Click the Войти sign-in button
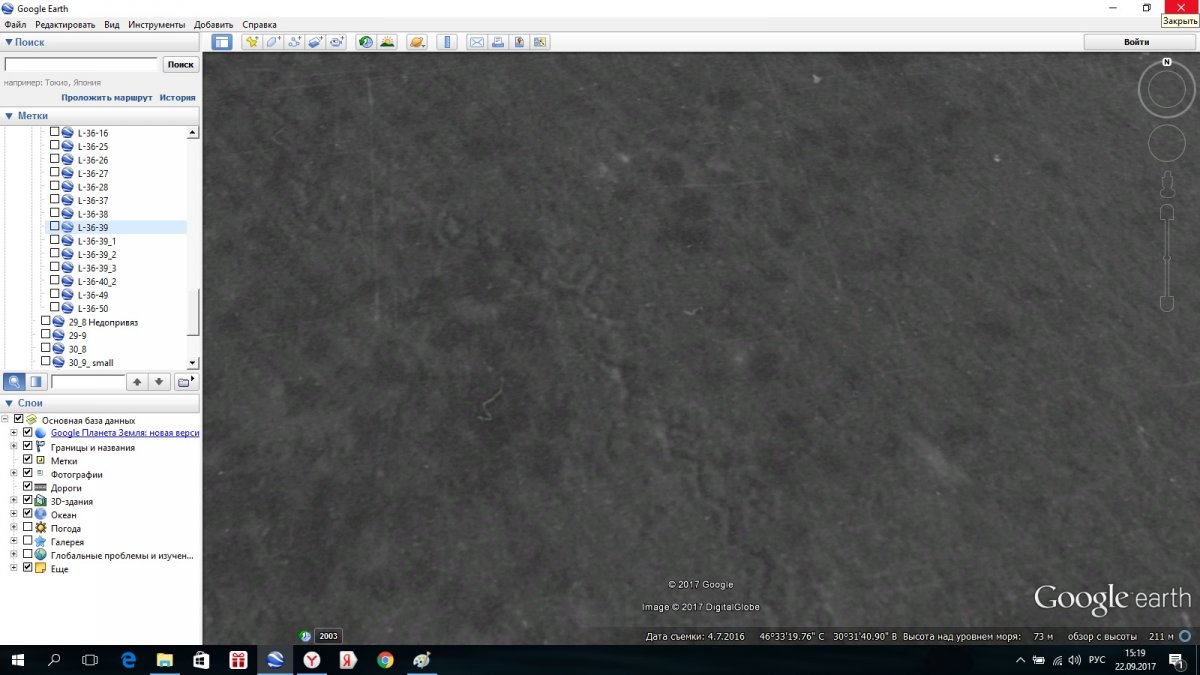Image resolution: width=1200 pixels, height=675 pixels. pos(1136,42)
